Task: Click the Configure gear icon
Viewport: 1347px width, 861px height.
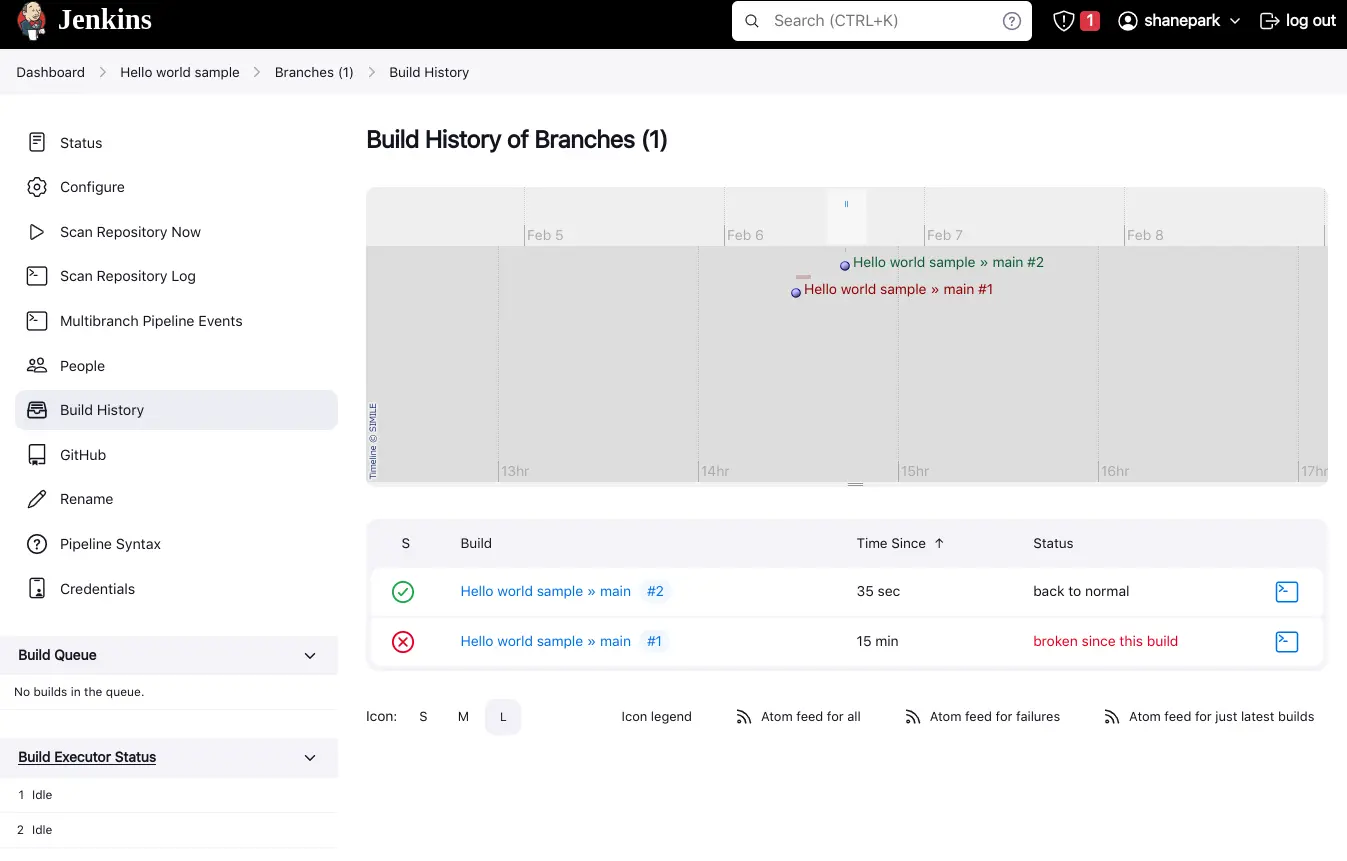Action: [37, 187]
